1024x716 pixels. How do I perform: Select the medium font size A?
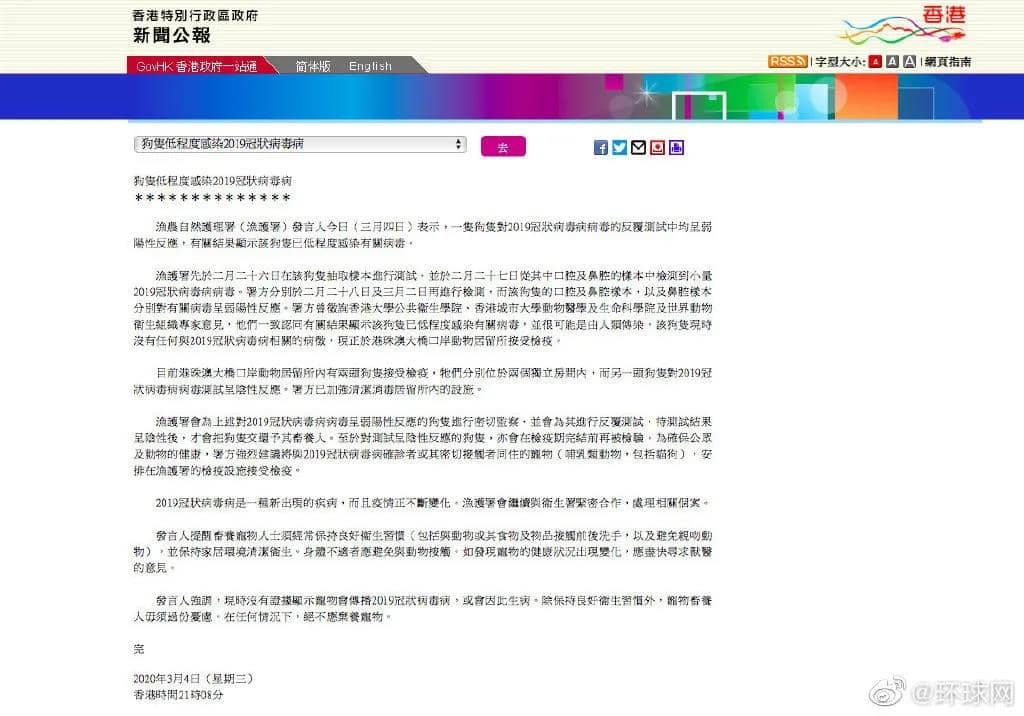coord(892,62)
